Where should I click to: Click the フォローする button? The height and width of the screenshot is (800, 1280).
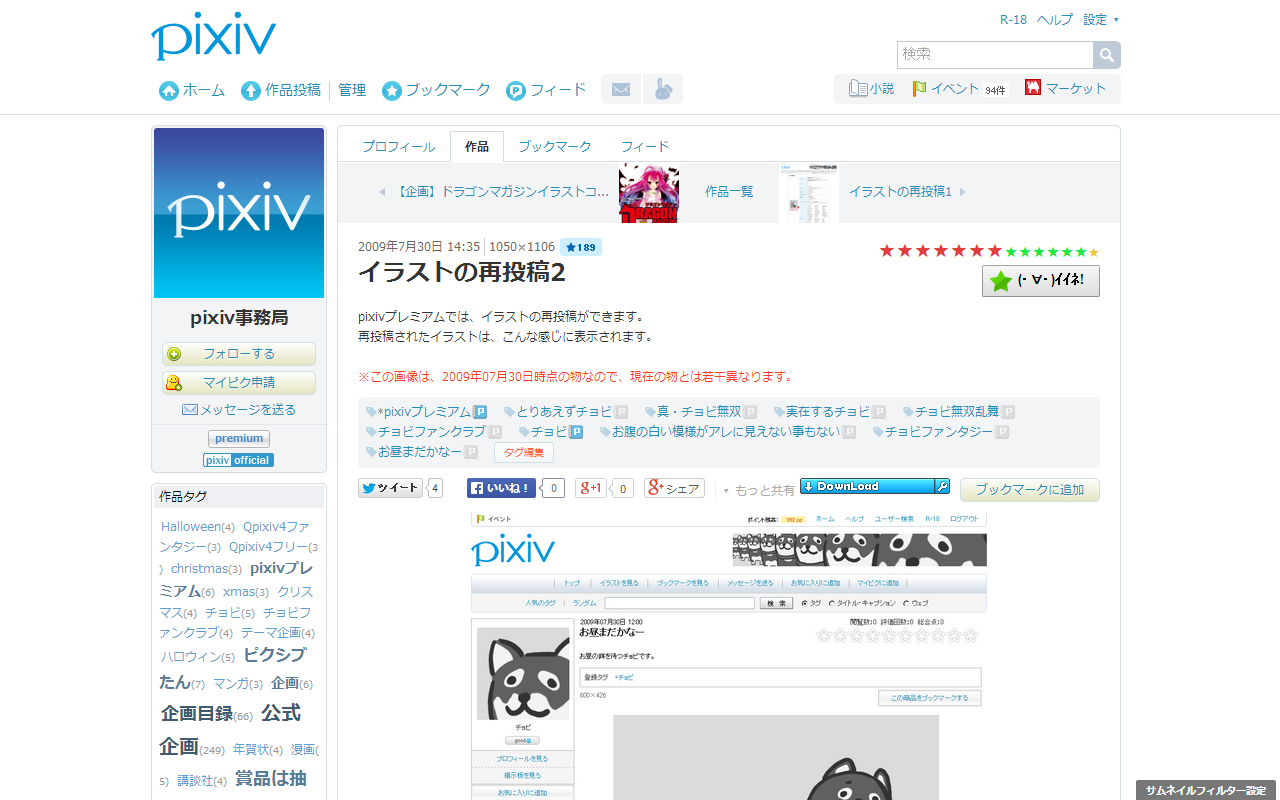coord(239,354)
